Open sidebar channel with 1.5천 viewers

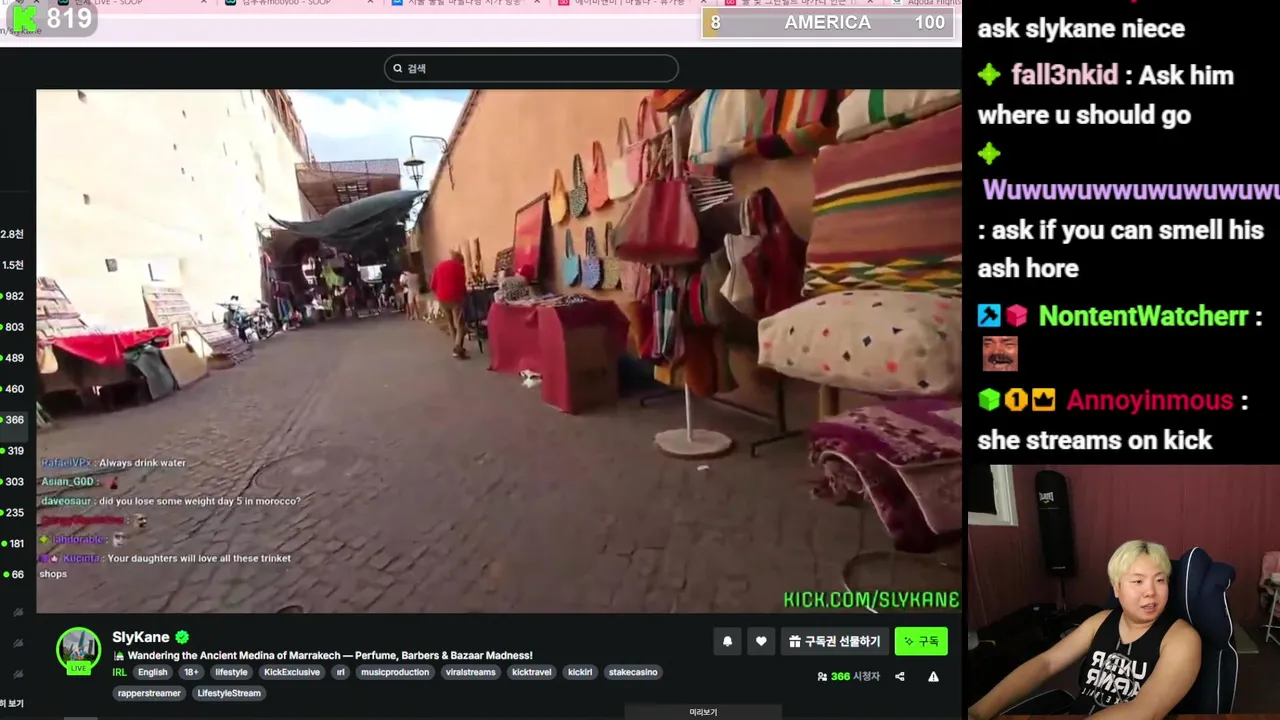tap(12, 265)
